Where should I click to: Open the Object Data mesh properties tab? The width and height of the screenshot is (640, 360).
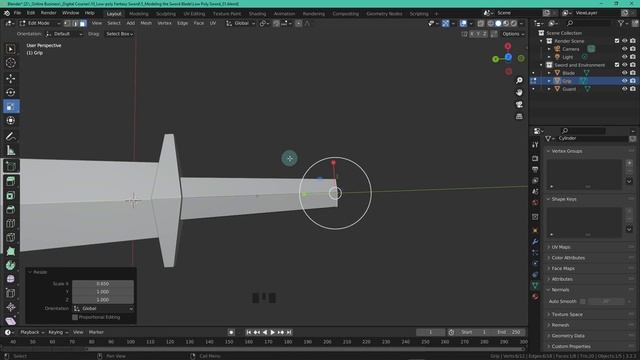point(535,286)
